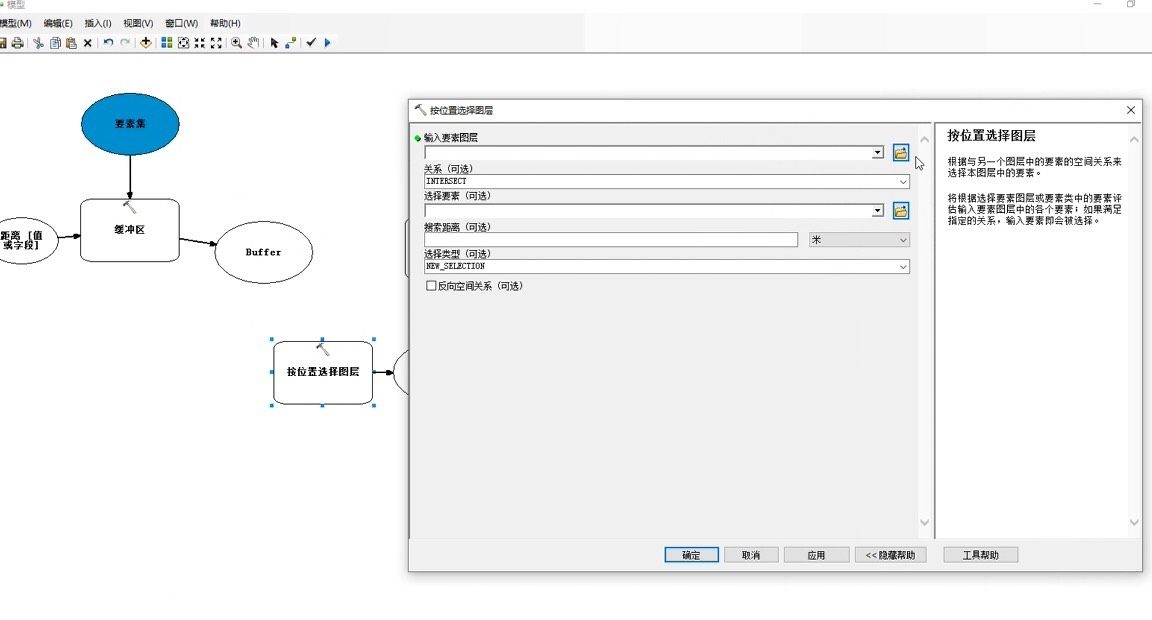The image size is (1152, 620).
Task: Browse folder for 选择要素
Action: tap(901, 211)
